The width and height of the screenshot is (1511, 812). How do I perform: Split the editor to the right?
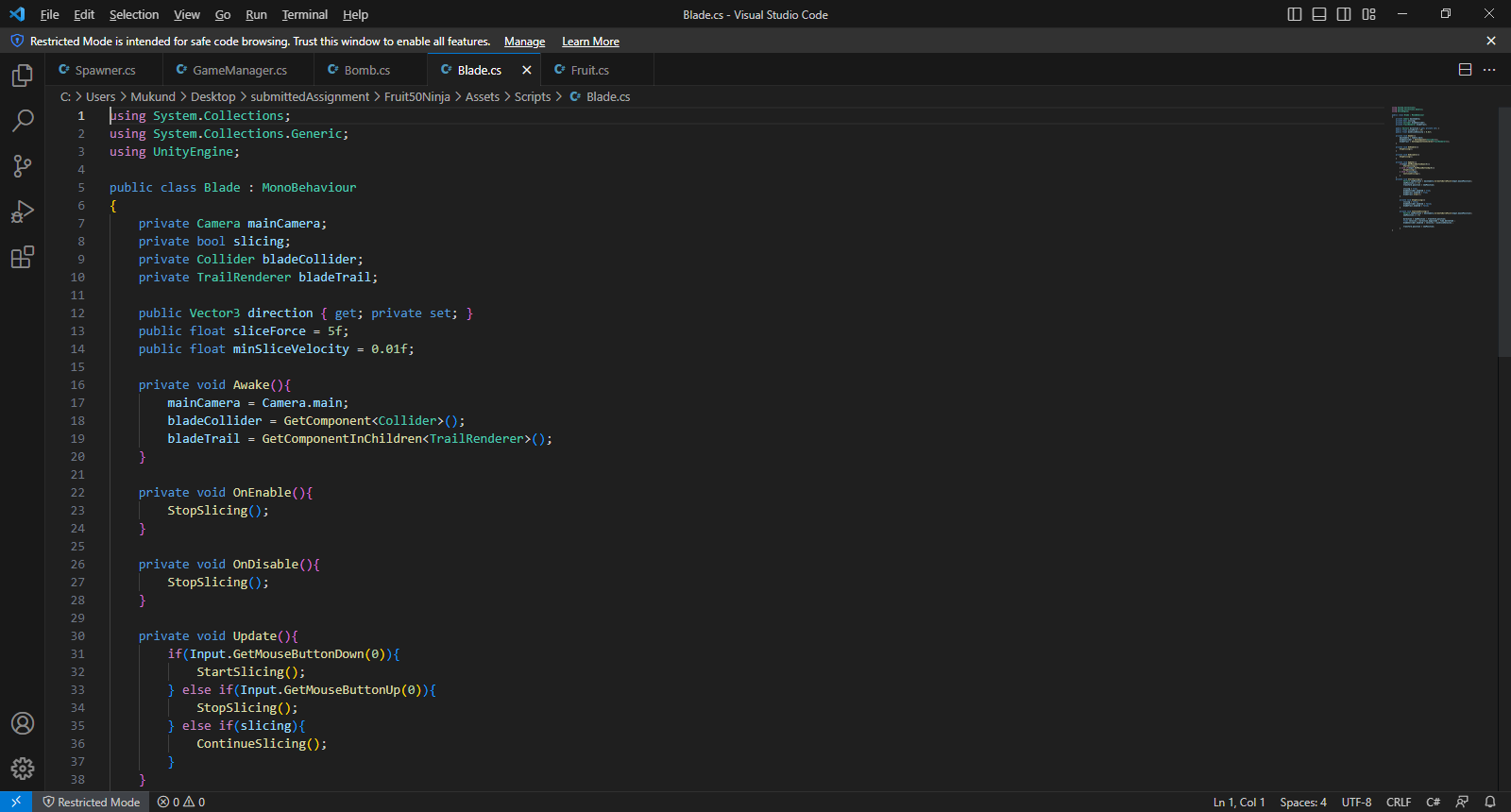[x=1466, y=70]
